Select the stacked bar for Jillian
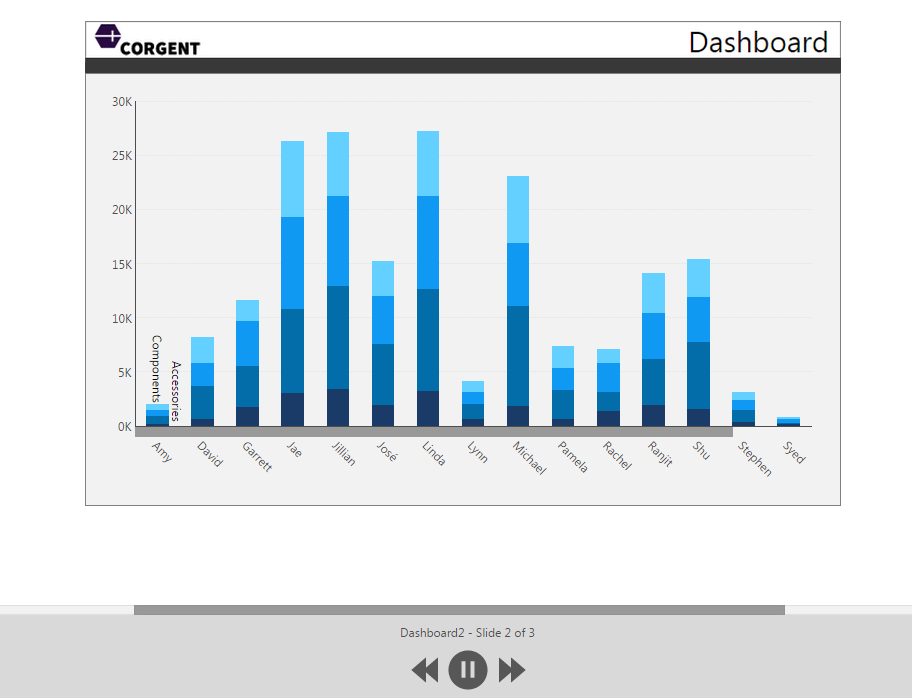This screenshot has width=912, height=698. pos(338,279)
